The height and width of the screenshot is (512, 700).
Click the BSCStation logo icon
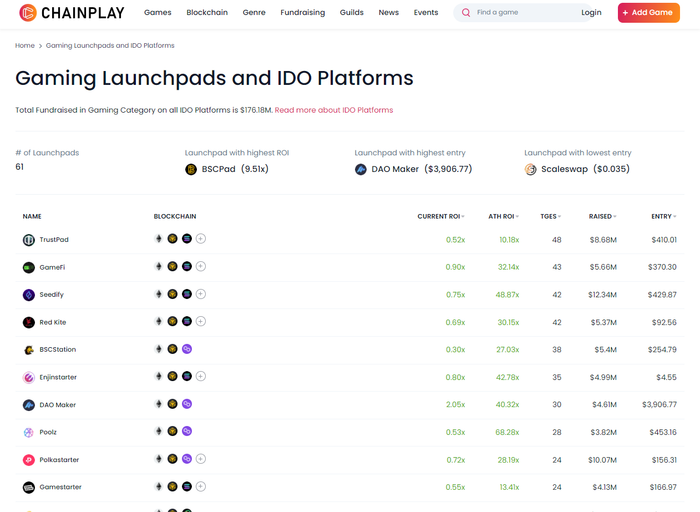click(x=29, y=350)
